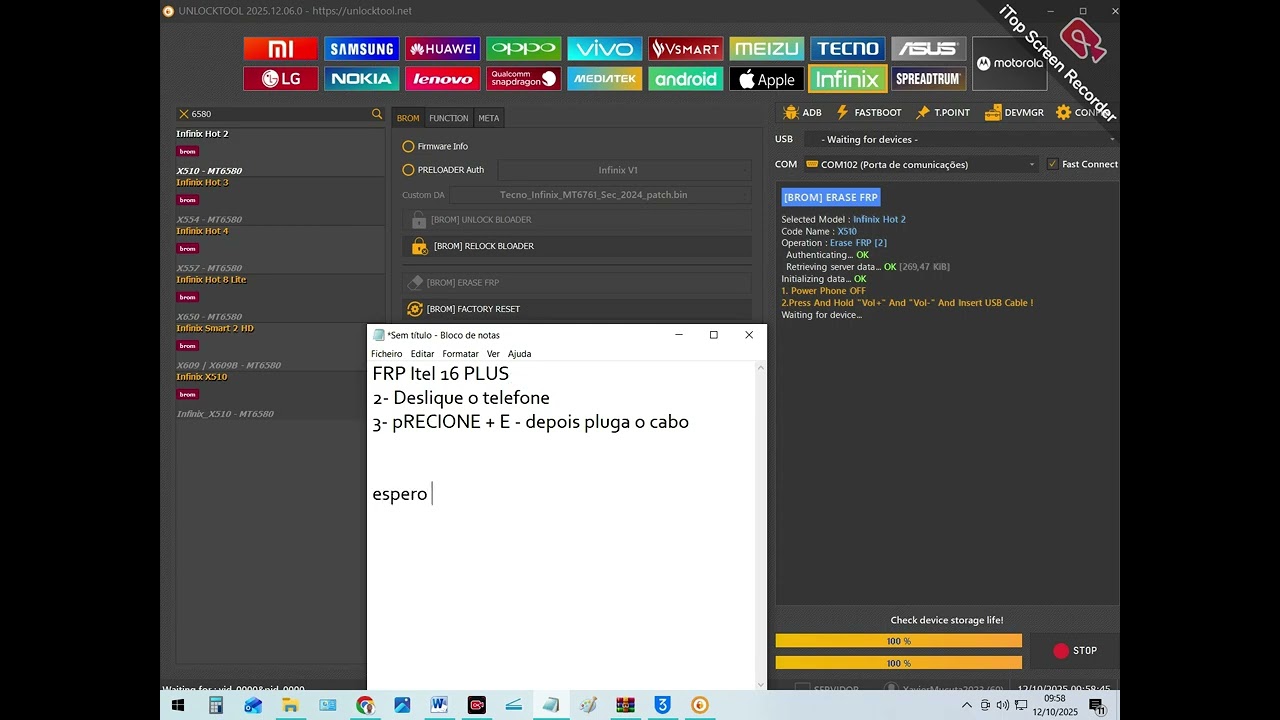Open DEVMGR device manager
The width and height of the screenshot is (1280, 720).
click(x=1014, y=113)
